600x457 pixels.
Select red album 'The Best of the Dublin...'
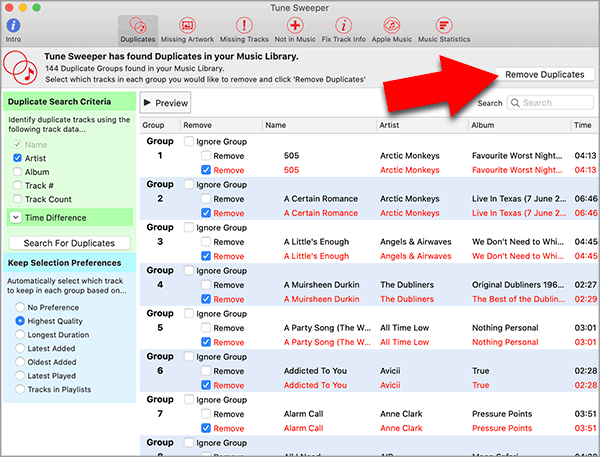click(518, 299)
